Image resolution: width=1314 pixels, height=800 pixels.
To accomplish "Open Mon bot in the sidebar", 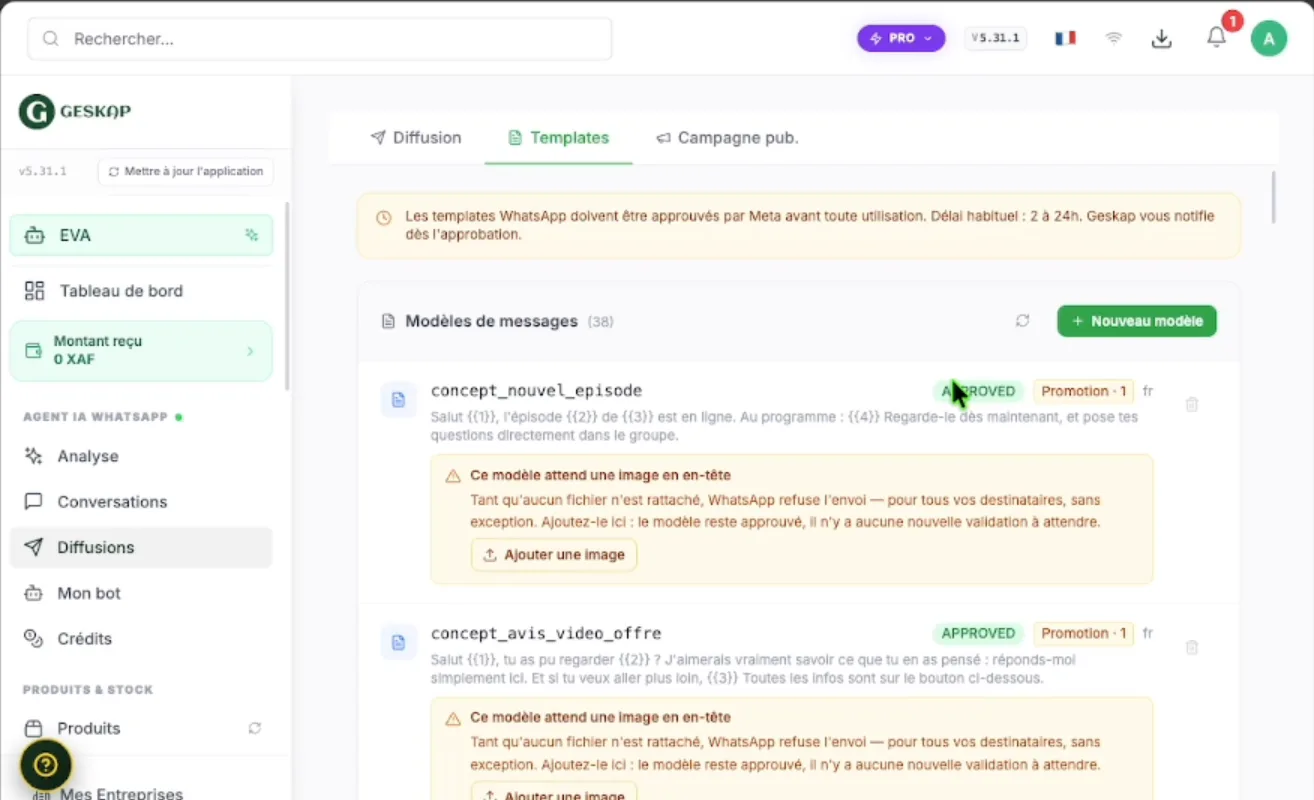I will (x=141, y=593).
